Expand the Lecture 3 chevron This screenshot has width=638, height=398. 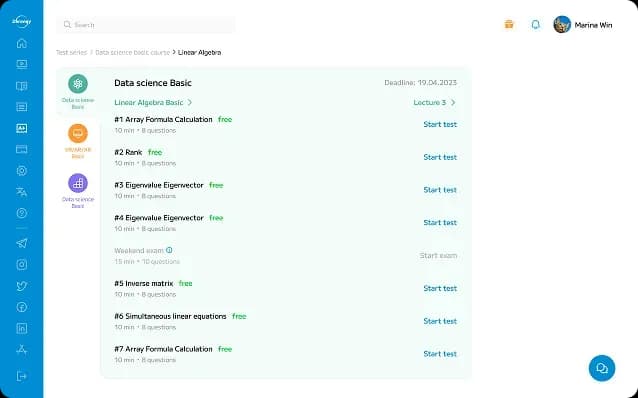tap(453, 103)
